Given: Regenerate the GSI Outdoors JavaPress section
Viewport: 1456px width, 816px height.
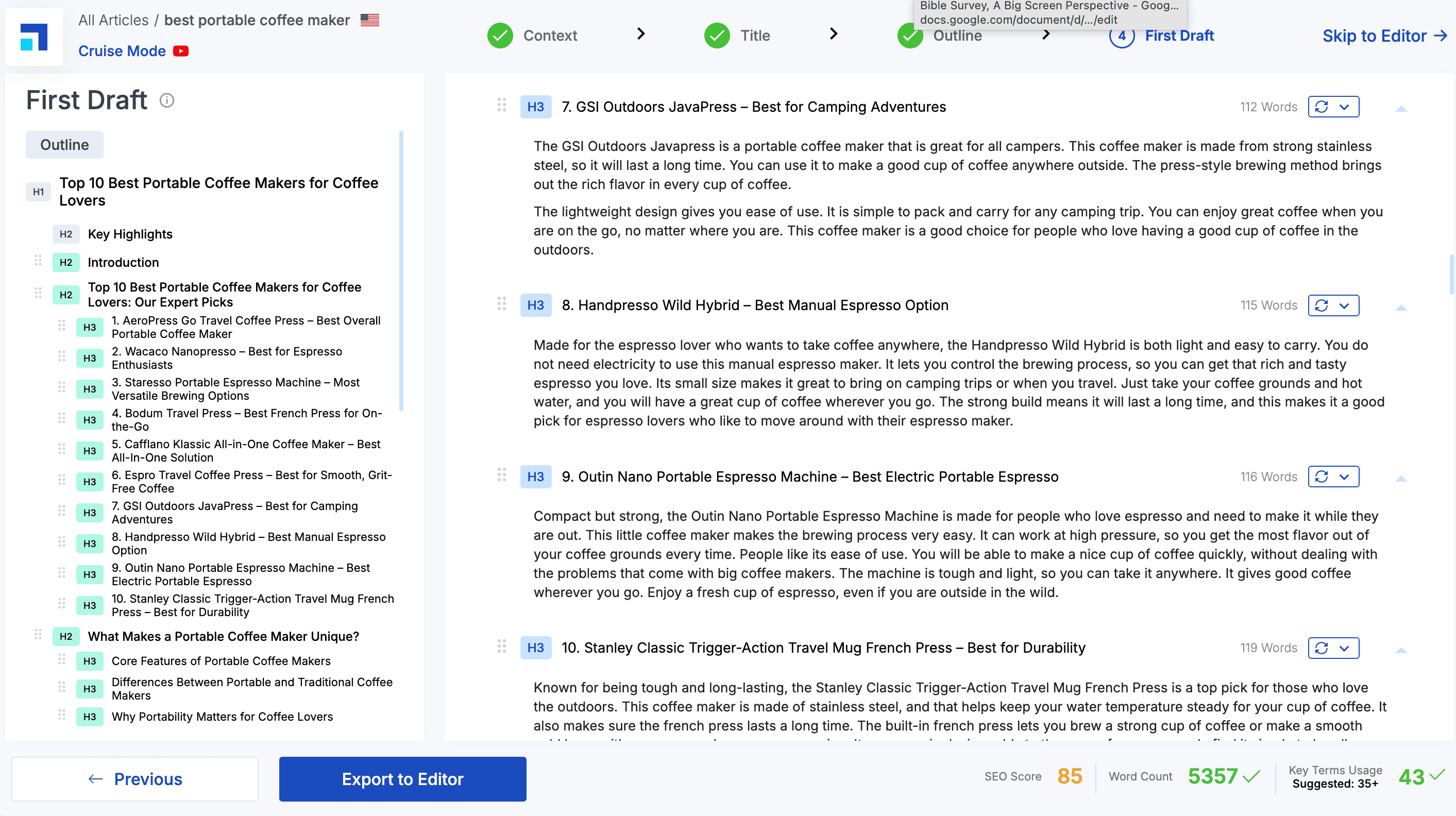Looking at the screenshot, I should click(1322, 107).
